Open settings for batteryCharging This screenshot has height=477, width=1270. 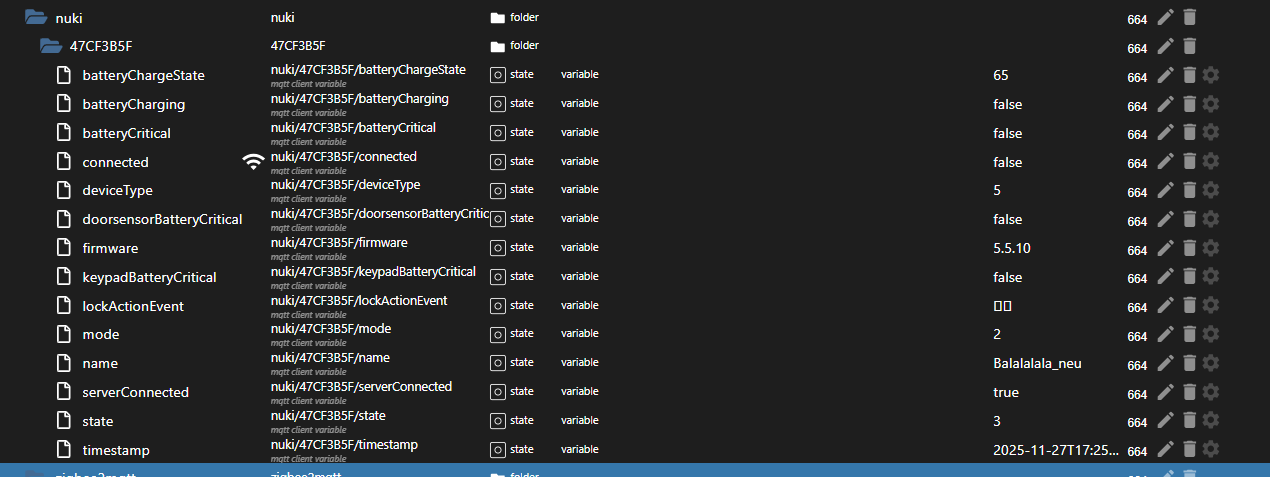1211,104
